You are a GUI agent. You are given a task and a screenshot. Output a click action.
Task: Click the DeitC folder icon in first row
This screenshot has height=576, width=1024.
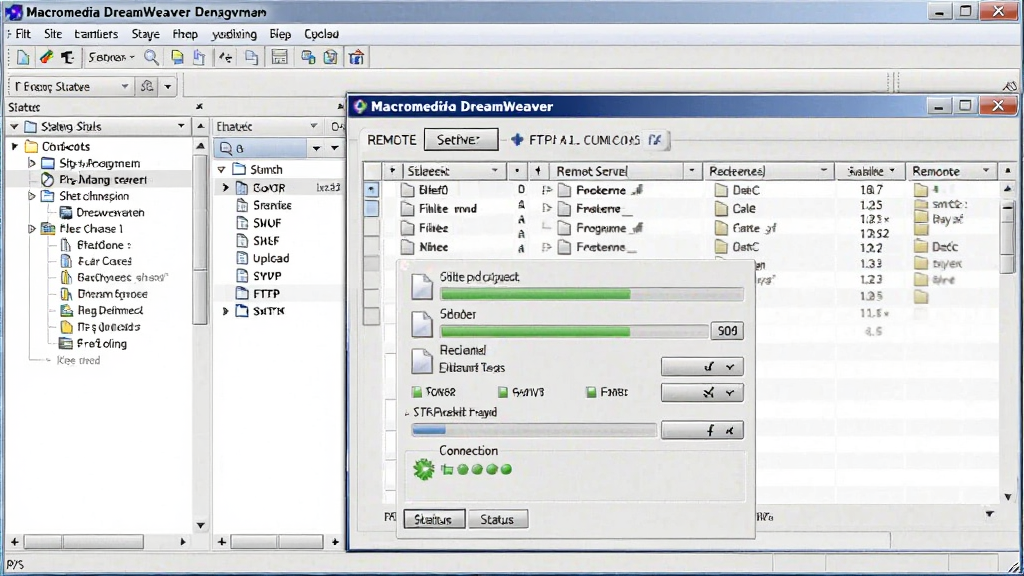(721, 190)
